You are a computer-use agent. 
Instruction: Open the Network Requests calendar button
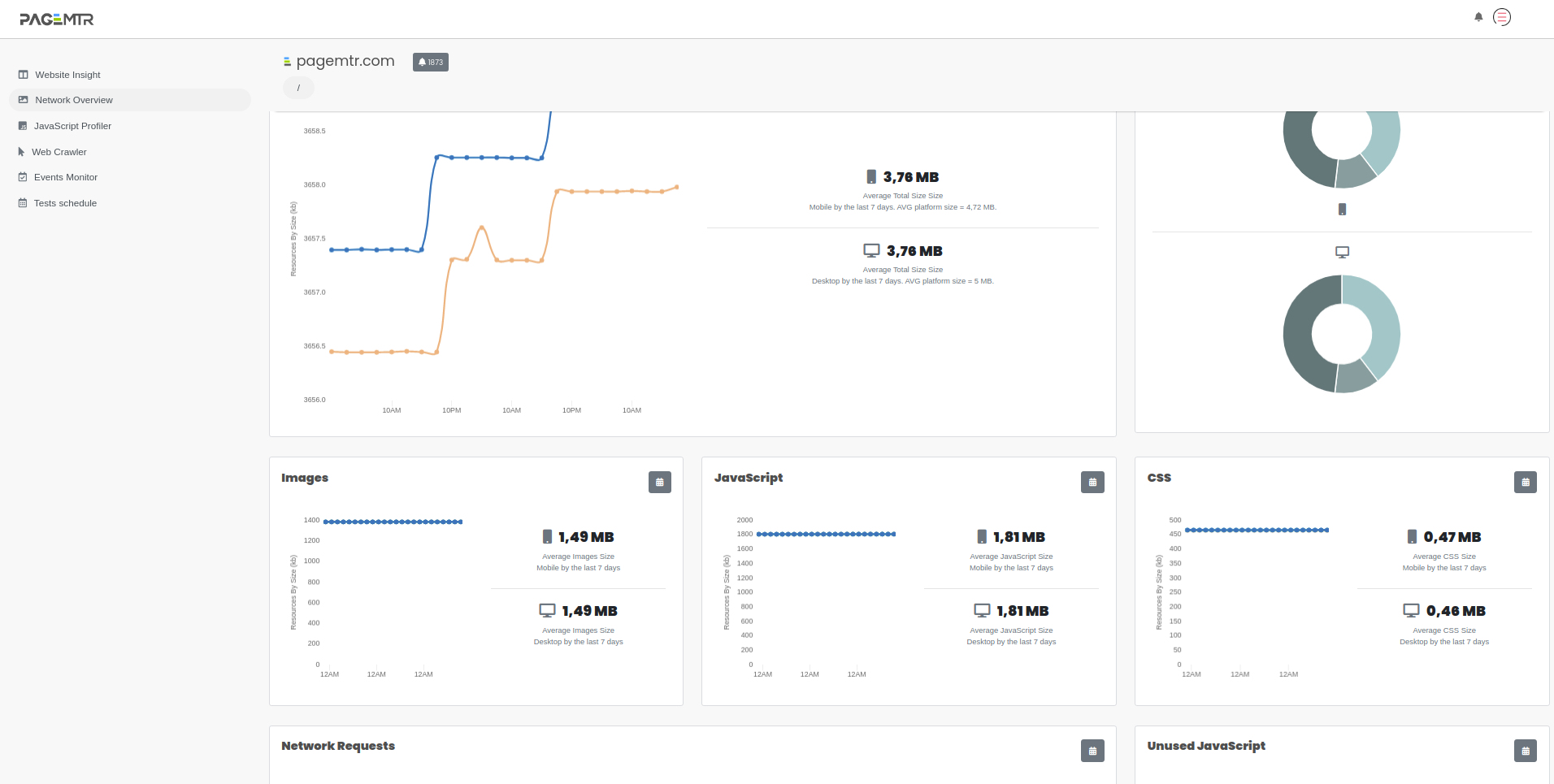(1092, 751)
